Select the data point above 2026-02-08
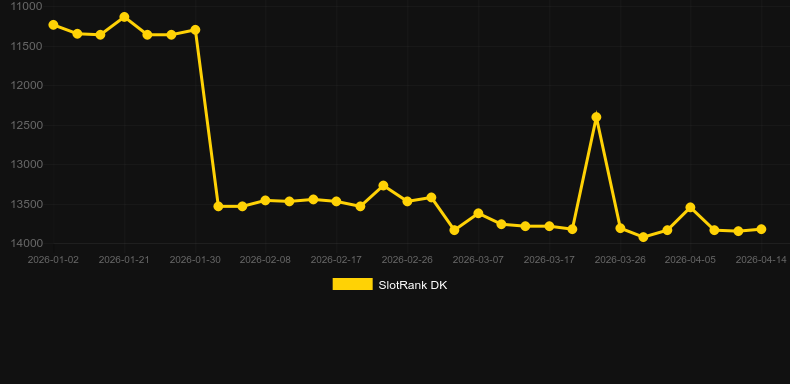Screen dimensions: 790x384 click(266, 200)
